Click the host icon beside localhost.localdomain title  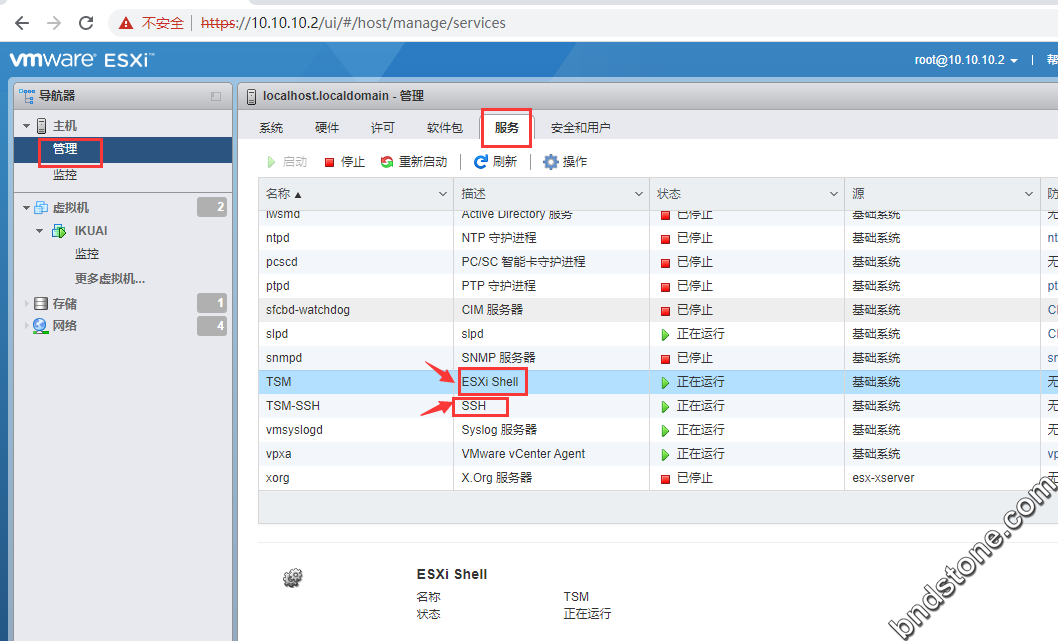(x=251, y=96)
